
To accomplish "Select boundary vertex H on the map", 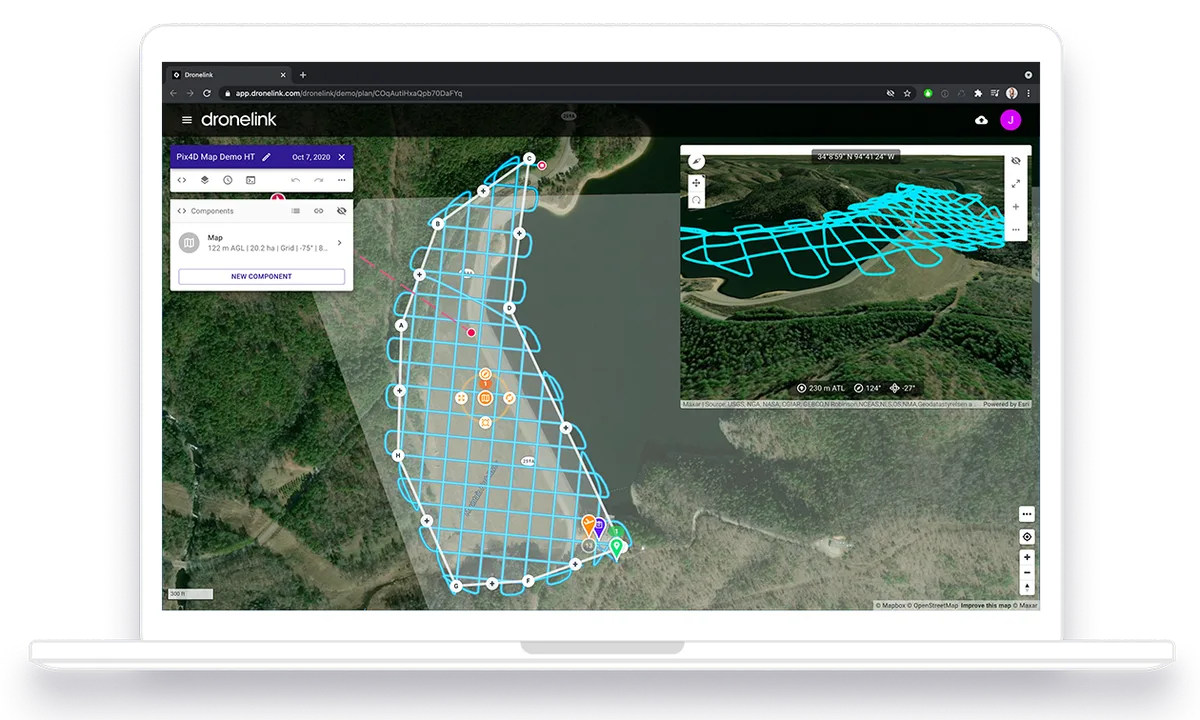I will click(x=397, y=456).
